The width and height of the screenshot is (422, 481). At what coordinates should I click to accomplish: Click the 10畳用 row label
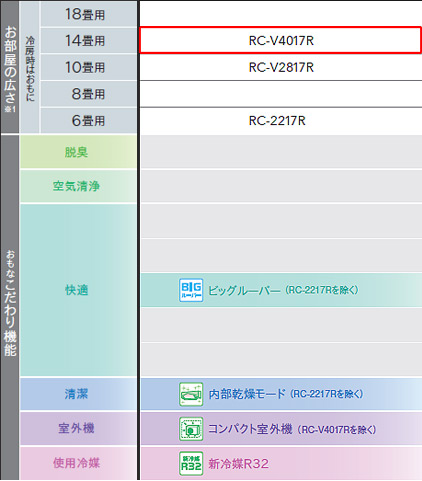pos(88,67)
